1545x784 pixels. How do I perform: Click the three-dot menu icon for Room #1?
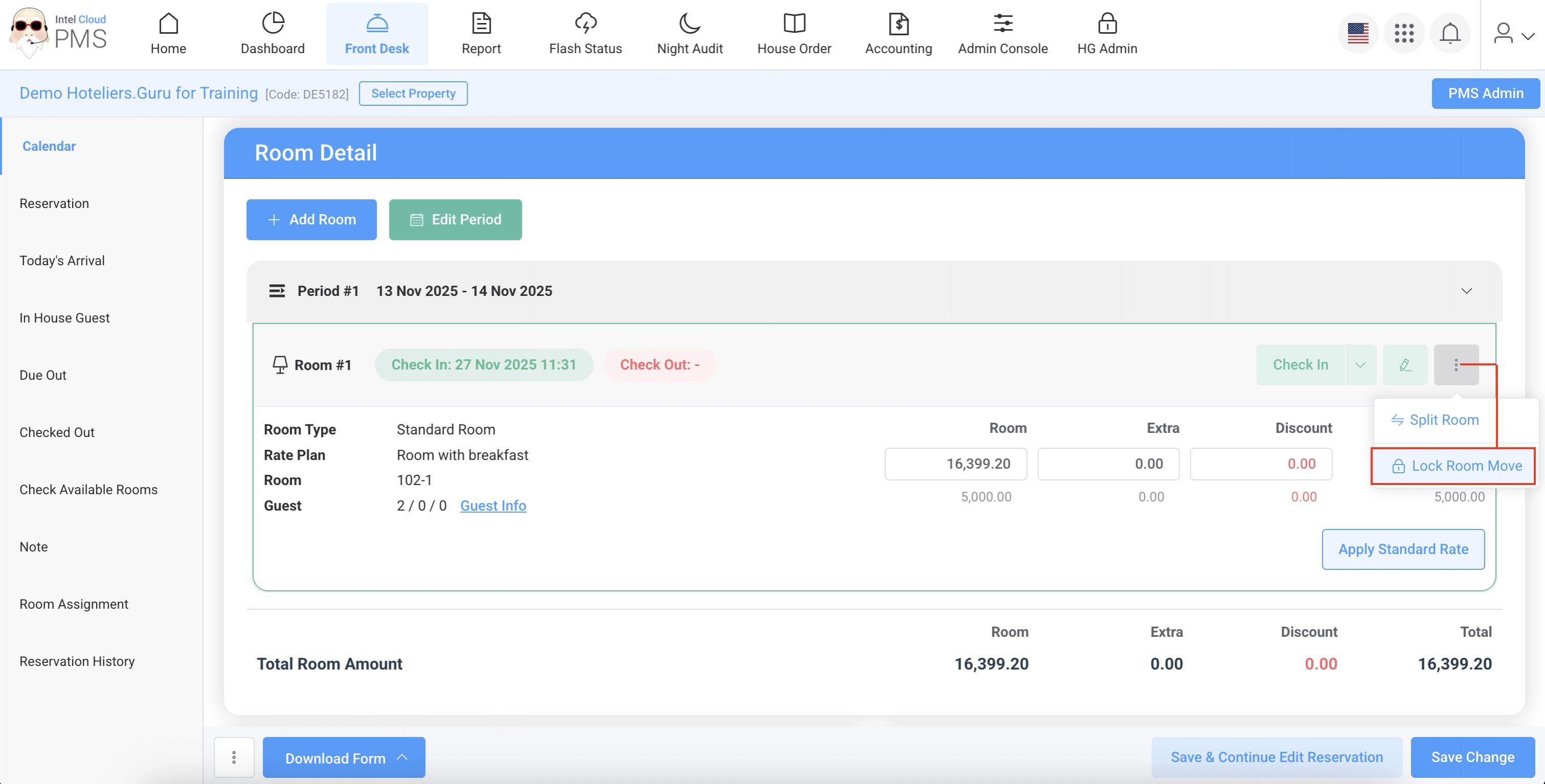click(x=1456, y=364)
